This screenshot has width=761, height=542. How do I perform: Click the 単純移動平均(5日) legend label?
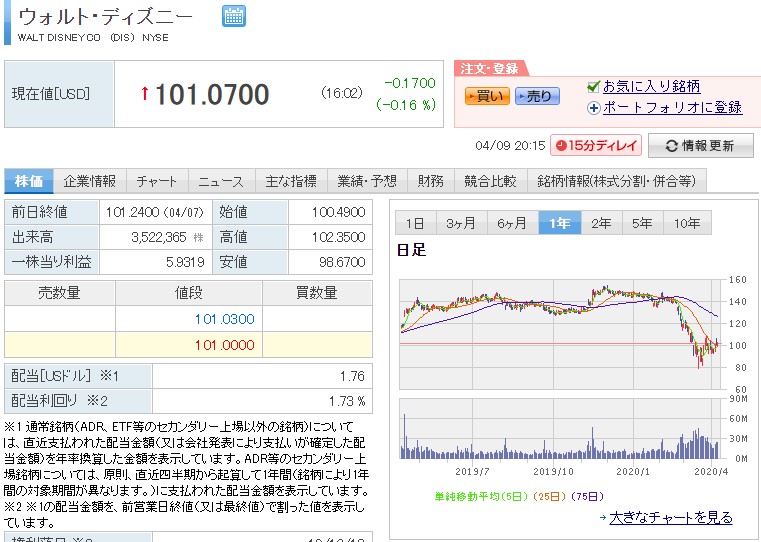pos(481,496)
